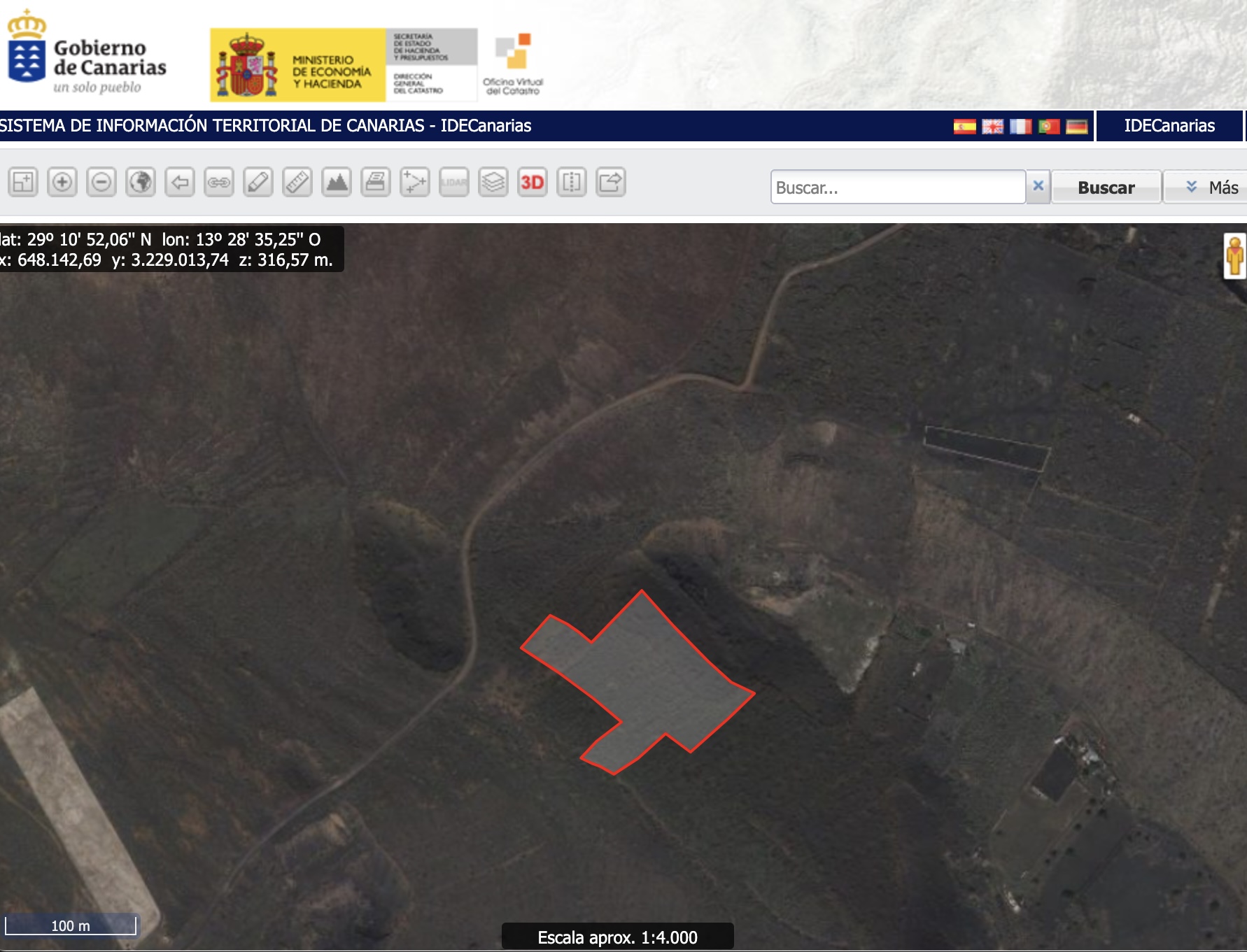Open the elevation profile tool

tap(337, 183)
